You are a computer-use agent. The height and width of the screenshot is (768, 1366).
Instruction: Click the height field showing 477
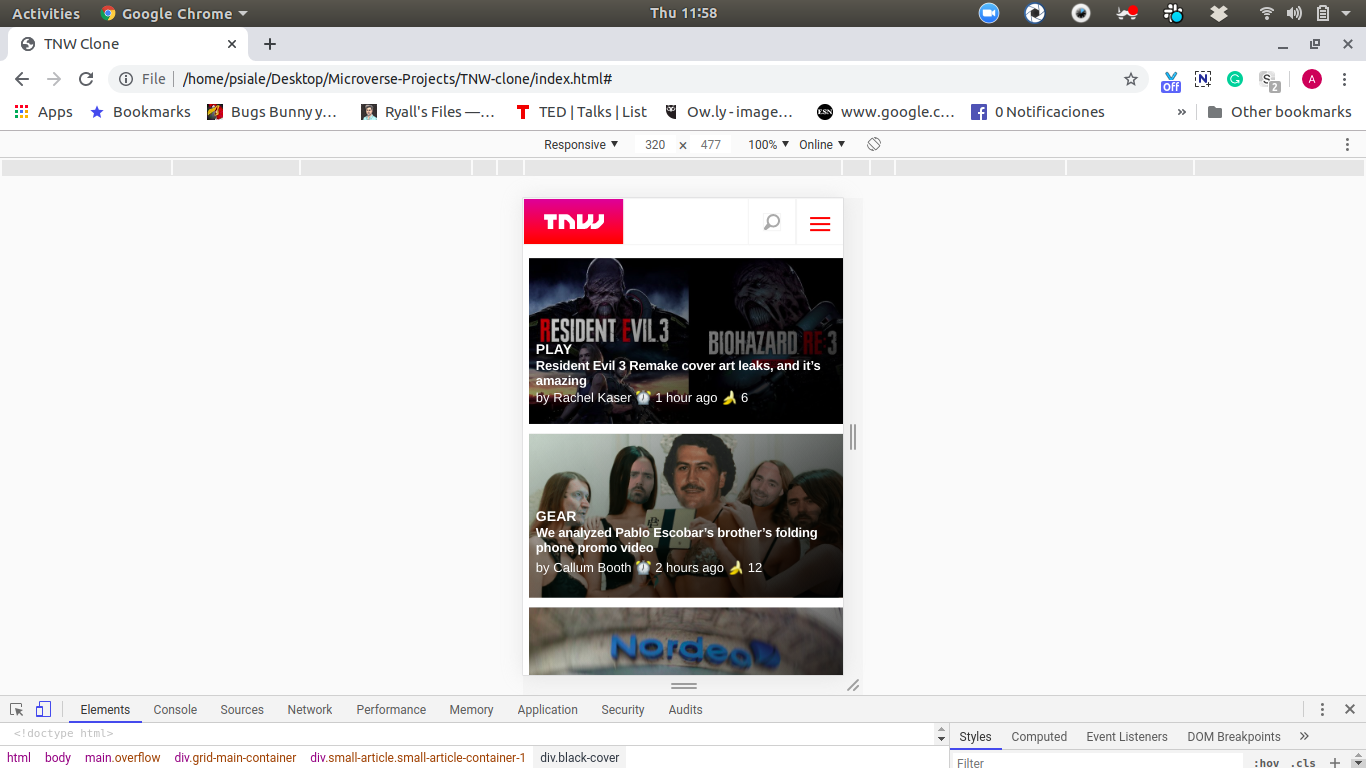click(x=711, y=144)
